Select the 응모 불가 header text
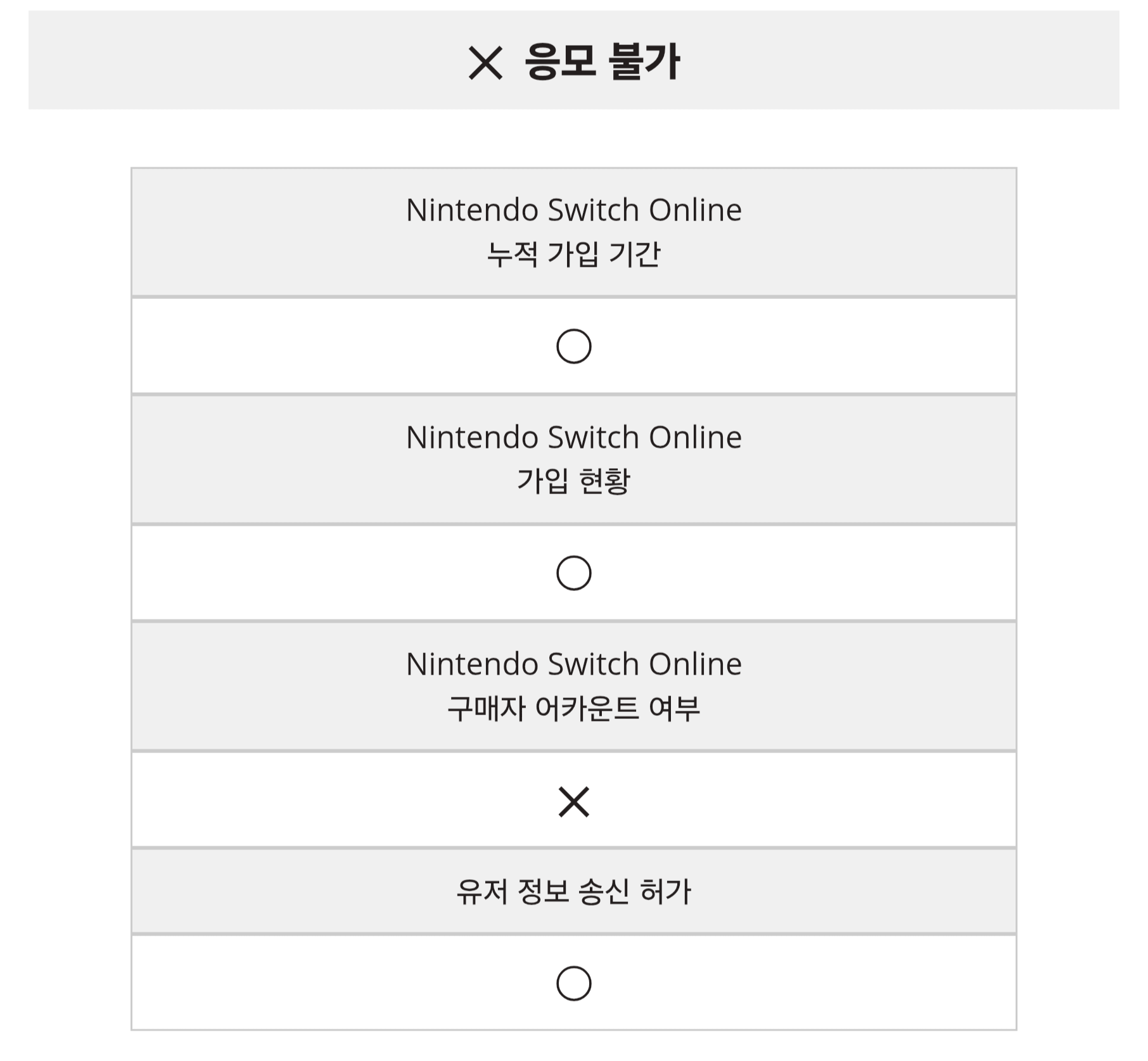This screenshot has width=1148, height=1061. [x=602, y=61]
